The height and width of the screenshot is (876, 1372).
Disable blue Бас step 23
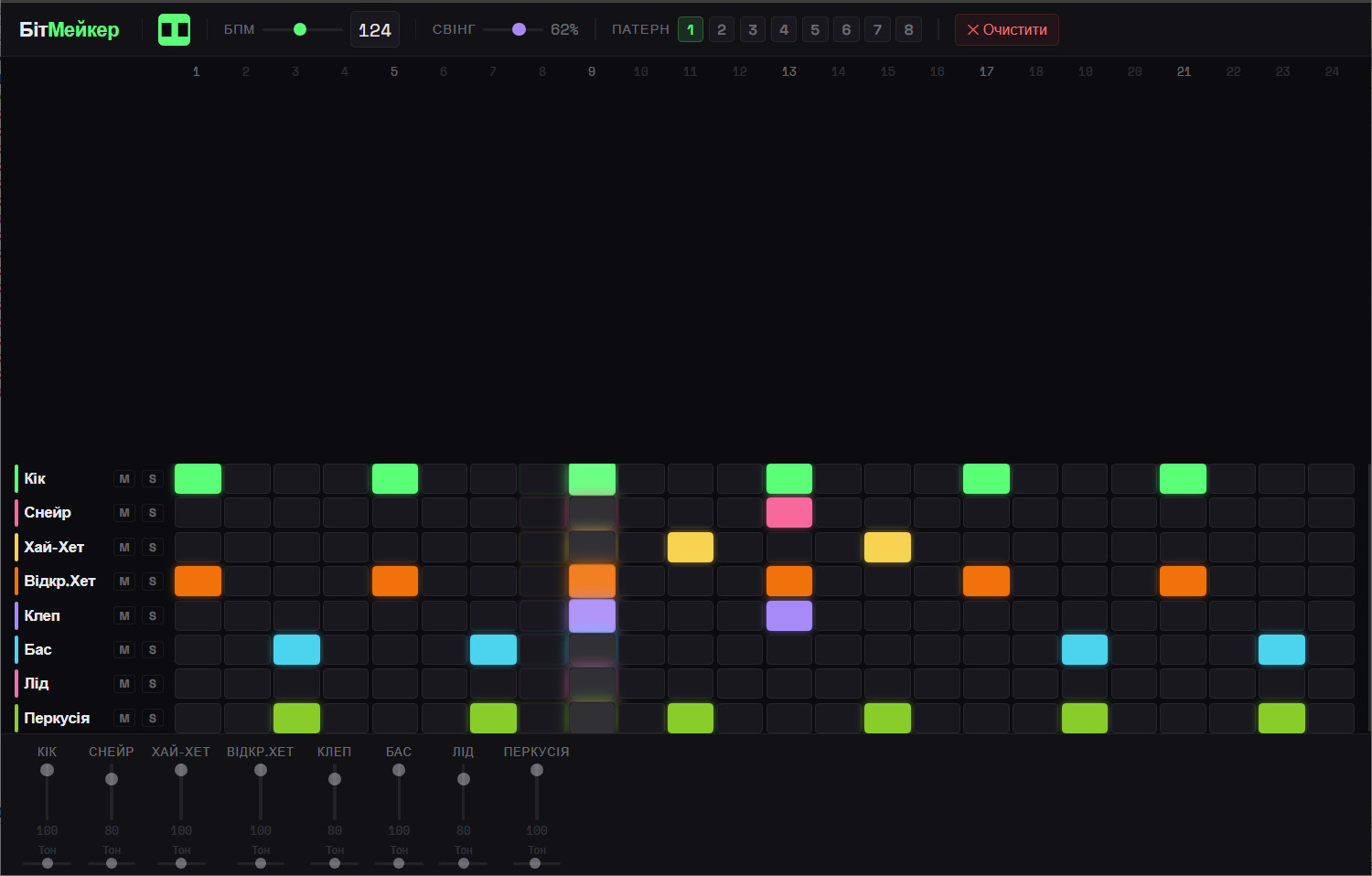pos(1281,649)
